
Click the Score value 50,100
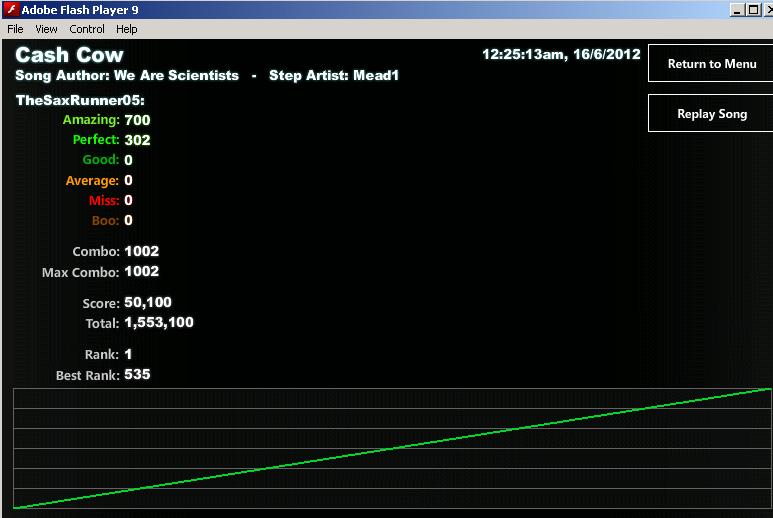[x=147, y=302]
